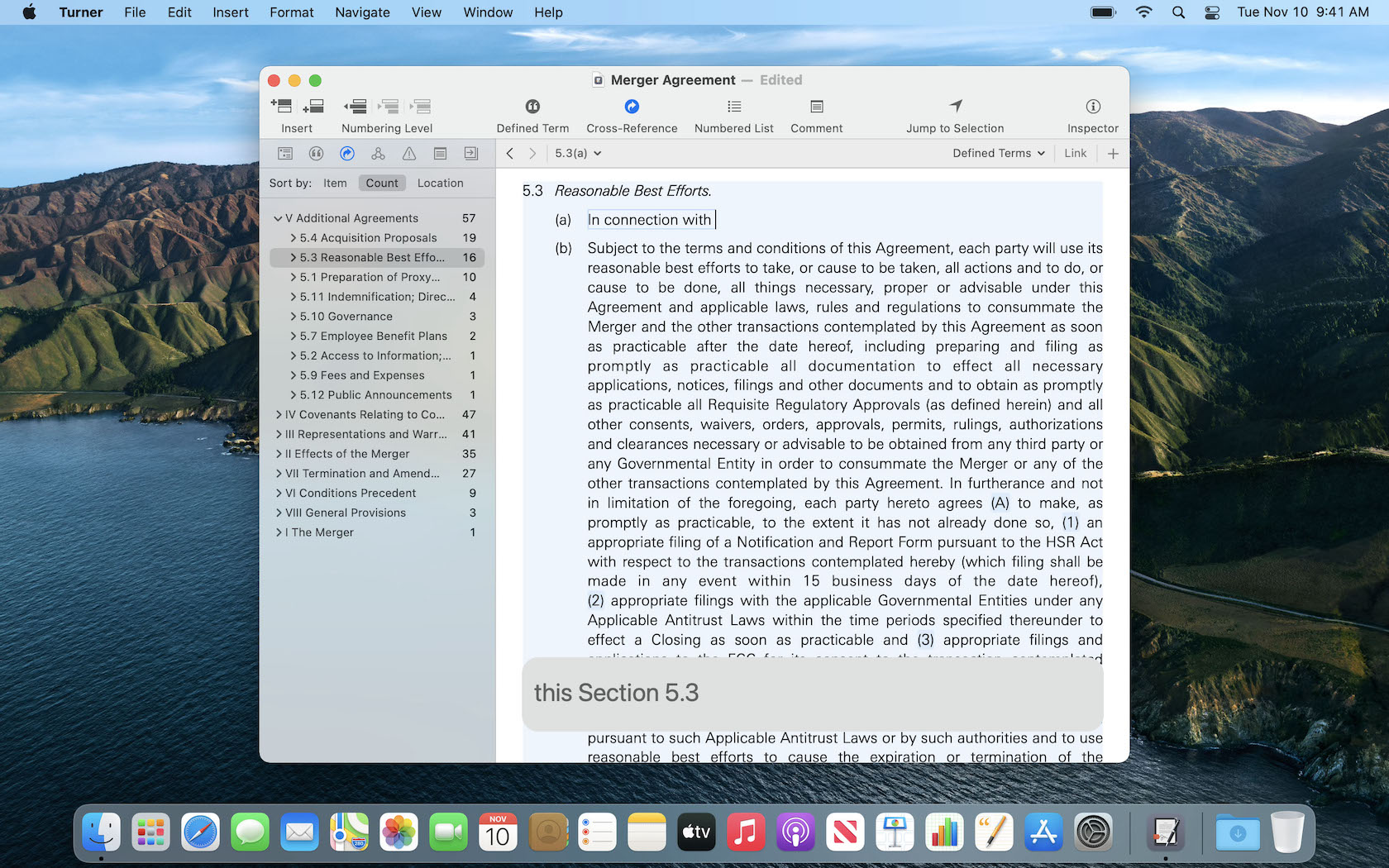Image resolution: width=1389 pixels, height=868 pixels.
Task: Show outline tab in sidebar
Action: pos(285,153)
